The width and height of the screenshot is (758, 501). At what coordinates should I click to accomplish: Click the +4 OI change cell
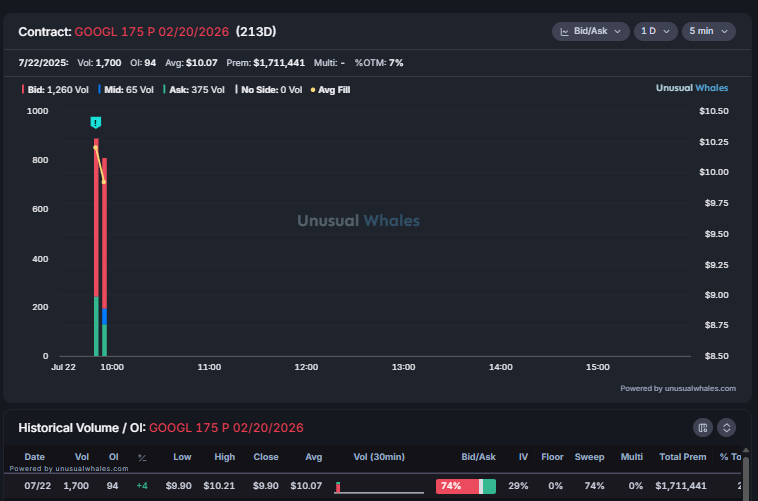point(142,486)
